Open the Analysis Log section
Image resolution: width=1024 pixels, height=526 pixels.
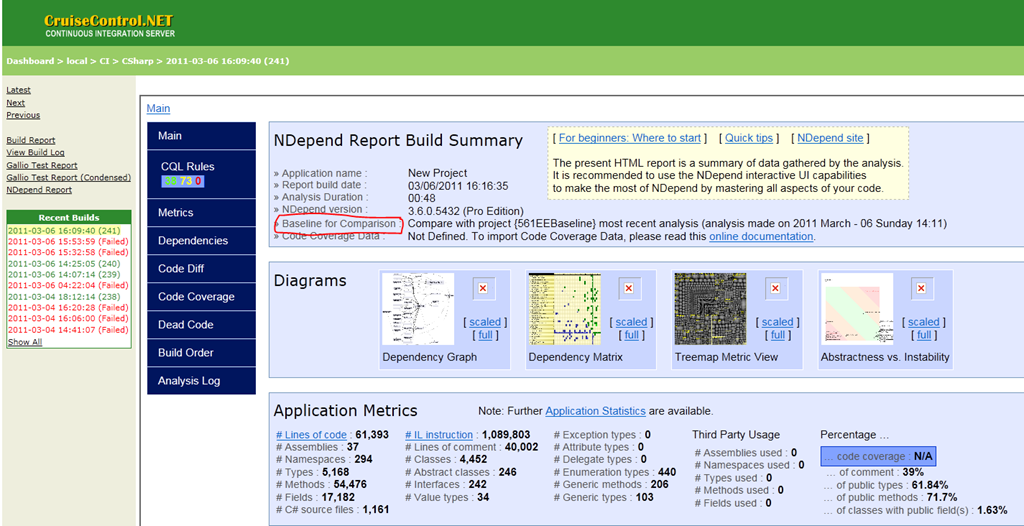(x=201, y=381)
